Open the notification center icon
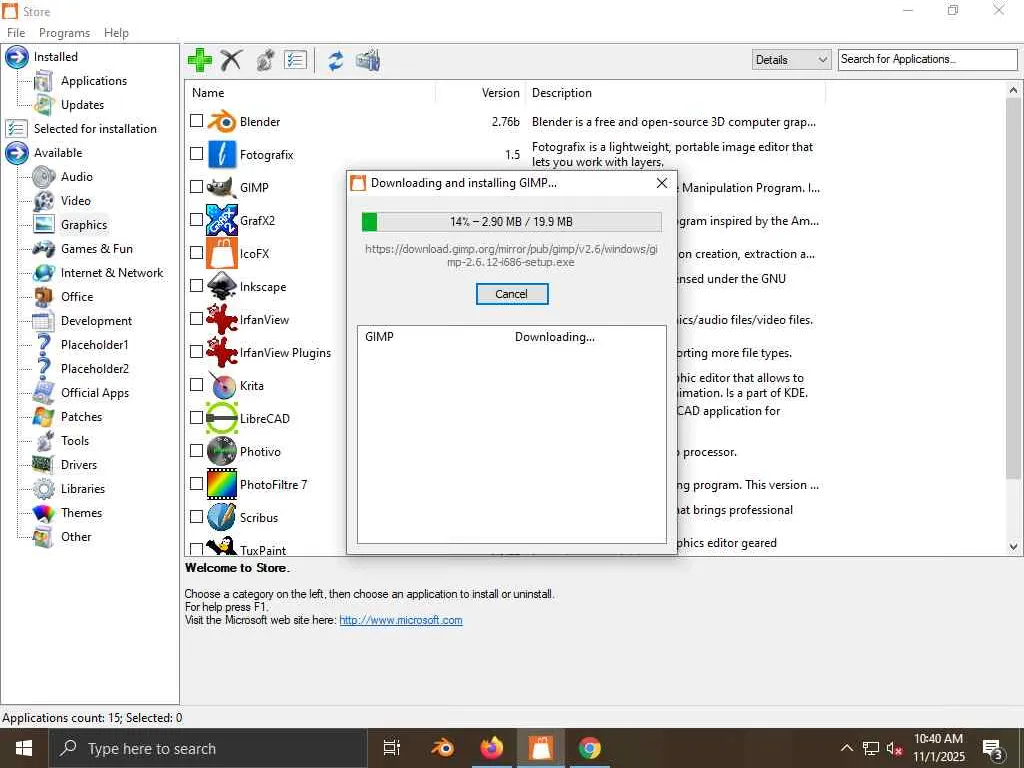The image size is (1024, 768). [x=993, y=749]
